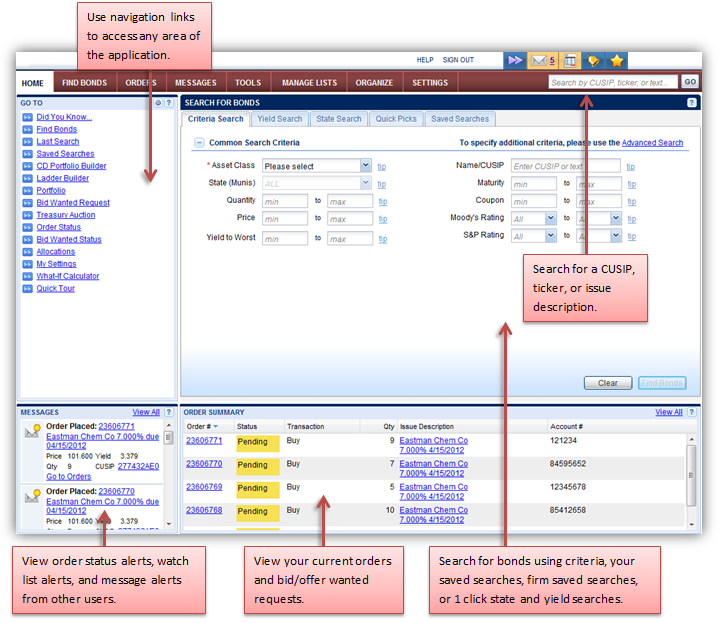Image resolution: width=721 pixels, height=623 pixels.
Task: Open the alert bell icon in top toolbar
Action: [x=594, y=61]
